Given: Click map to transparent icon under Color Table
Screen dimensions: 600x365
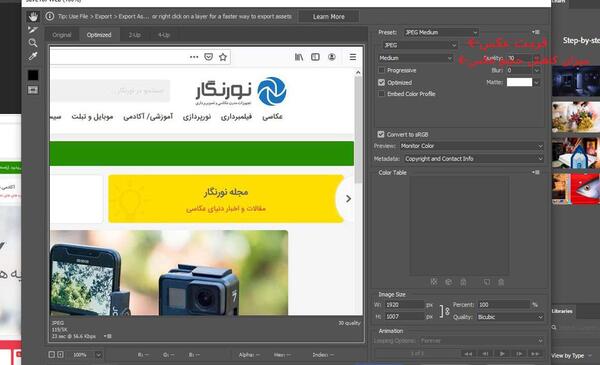Looking at the screenshot, I should click(x=434, y=282).
